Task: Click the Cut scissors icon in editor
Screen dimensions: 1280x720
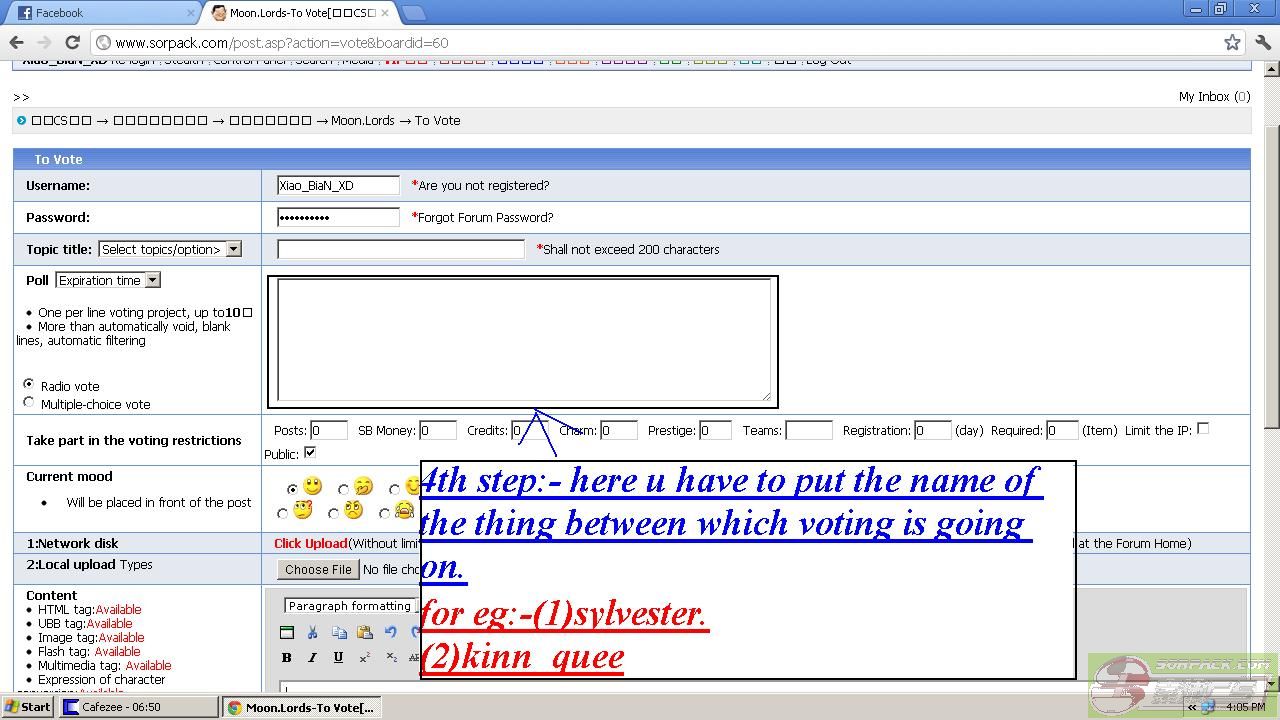Action: coord(312,632)
